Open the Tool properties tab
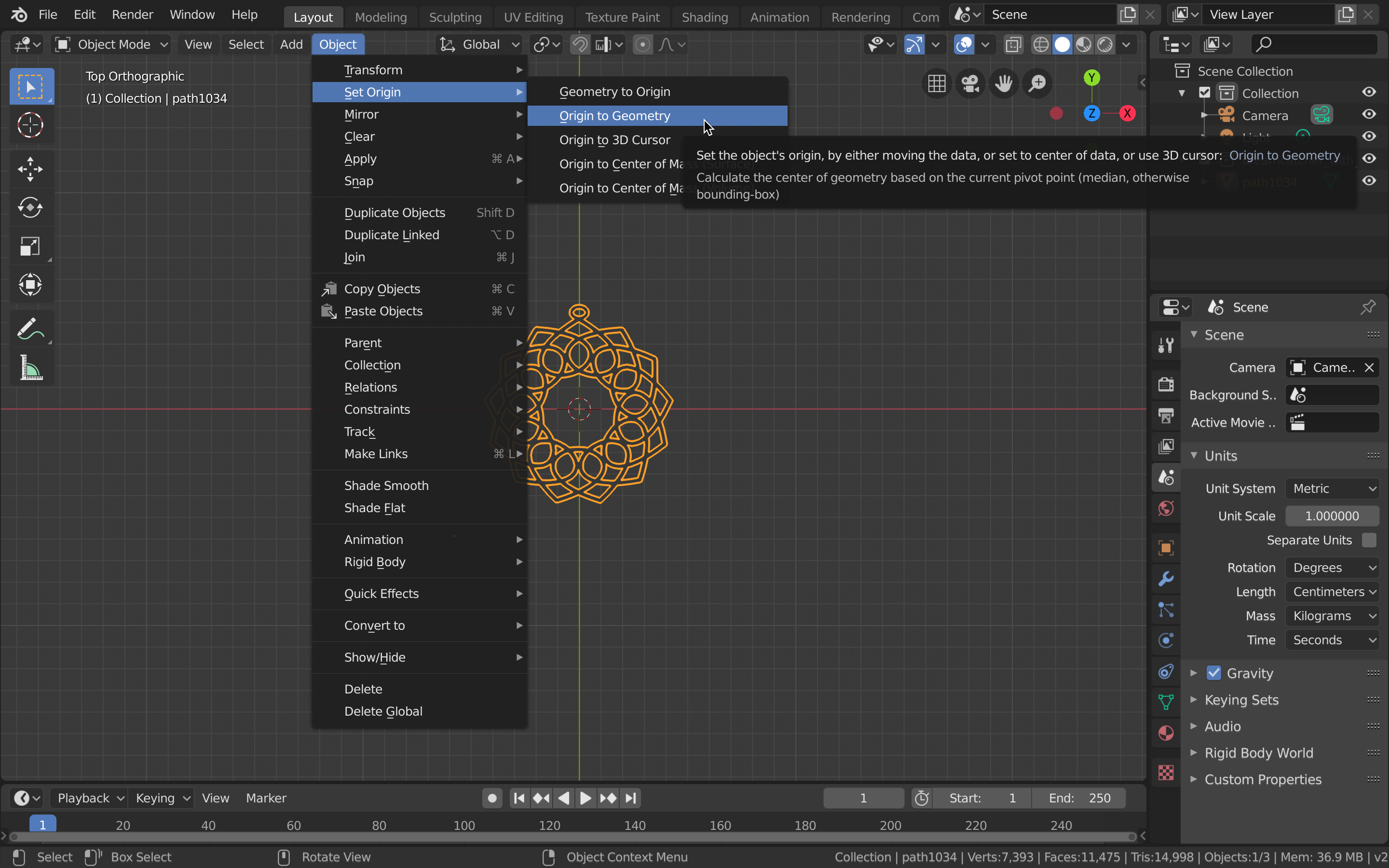1389x868 pixels. pos(1166,345)
